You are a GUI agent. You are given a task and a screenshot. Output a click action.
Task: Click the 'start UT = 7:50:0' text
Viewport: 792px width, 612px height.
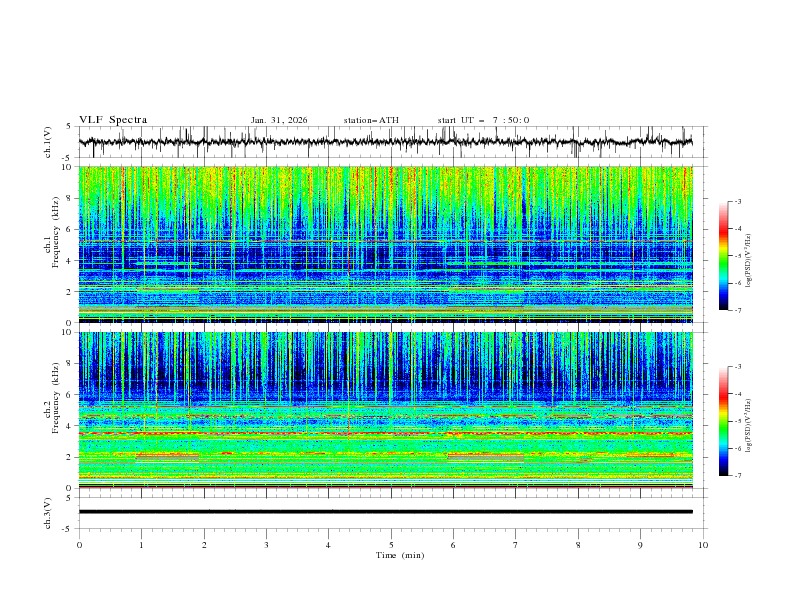point(483,120)
